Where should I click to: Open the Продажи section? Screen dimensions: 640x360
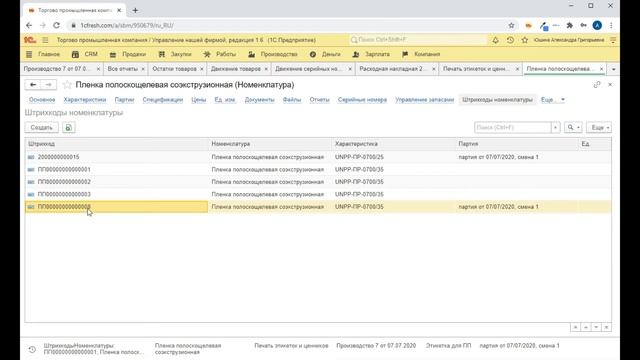tap(128, 54)
